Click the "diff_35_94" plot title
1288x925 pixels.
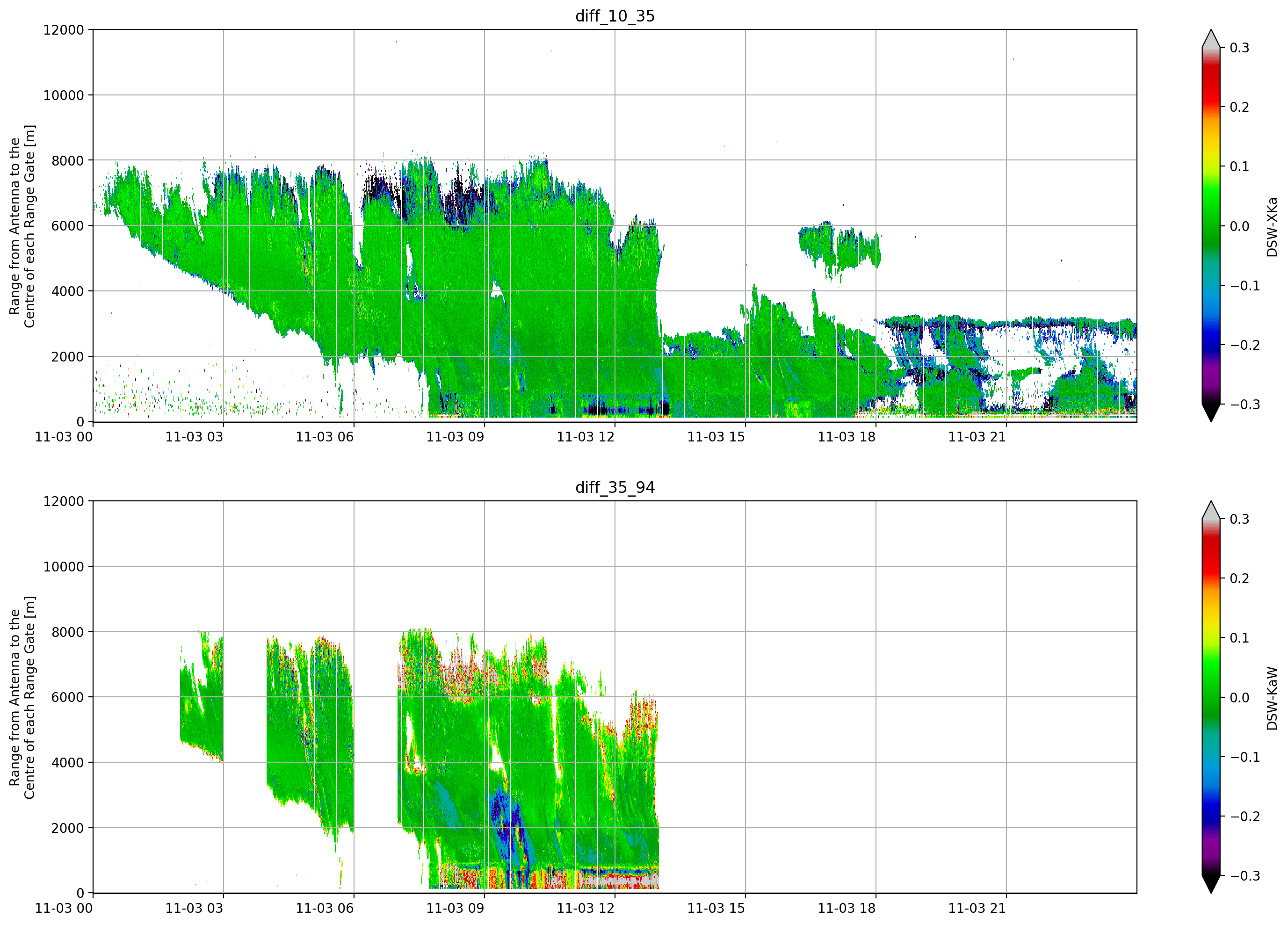click(x=615, y=487)
